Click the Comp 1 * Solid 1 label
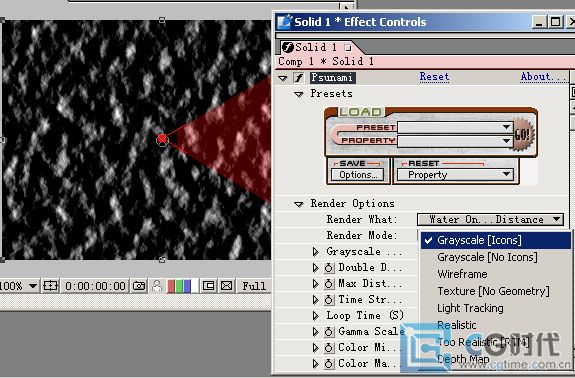Screen dimensions: 575x378 326,61
